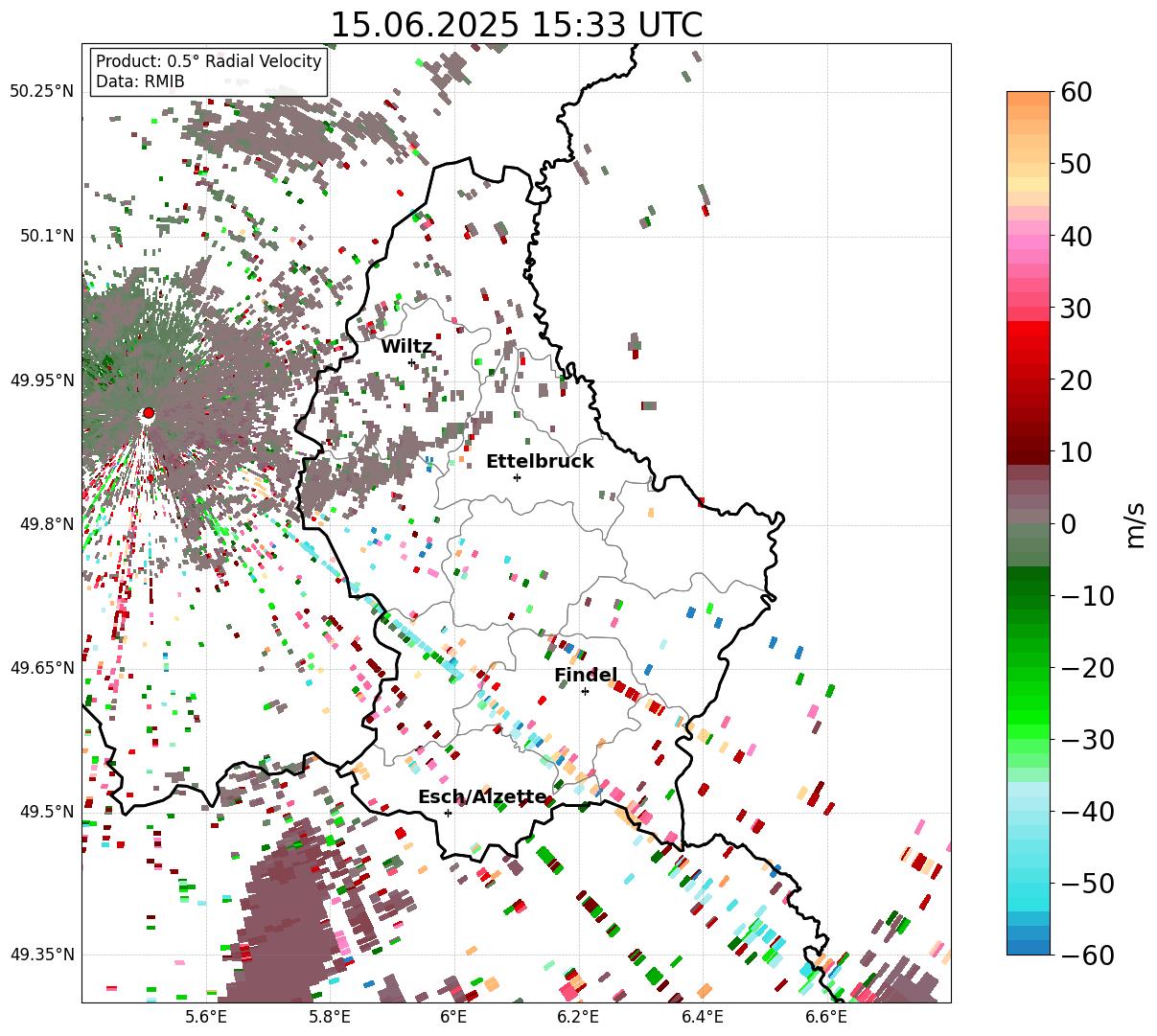Image resolution: width=1157 pixels, height=1036 pixels.
Task: Click the colorbar label 30
Action: pyautogui.click(x=1076, y=308)
